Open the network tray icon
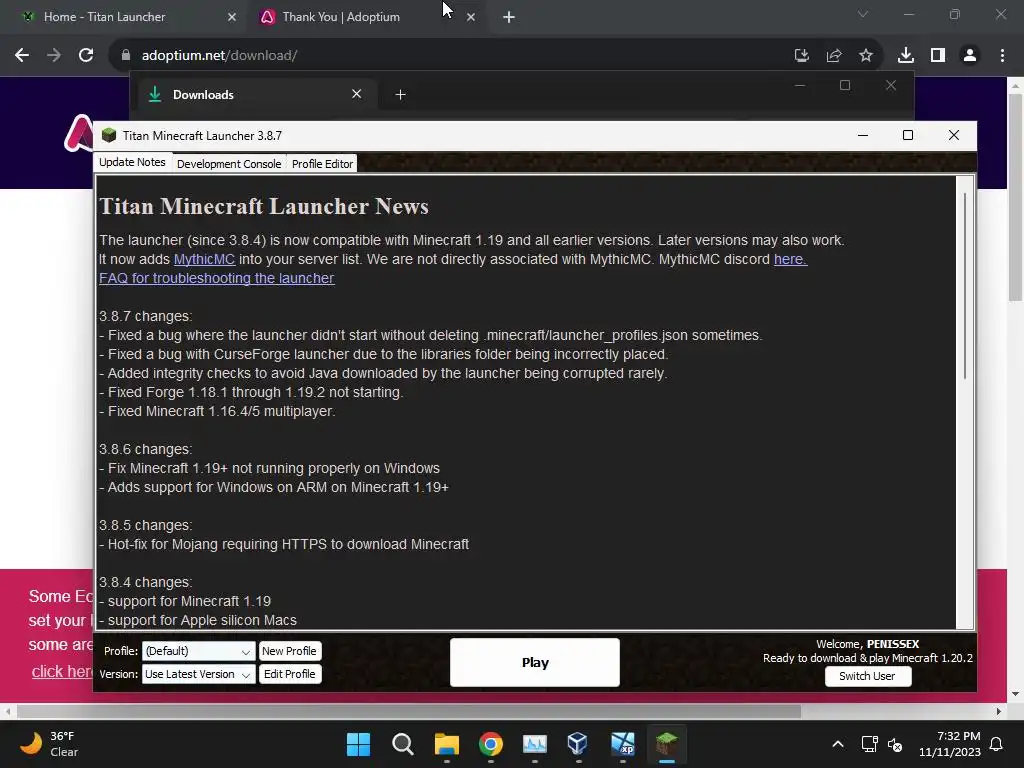The width and height of the screenshot is (1024, 768). tap(869, 744)
